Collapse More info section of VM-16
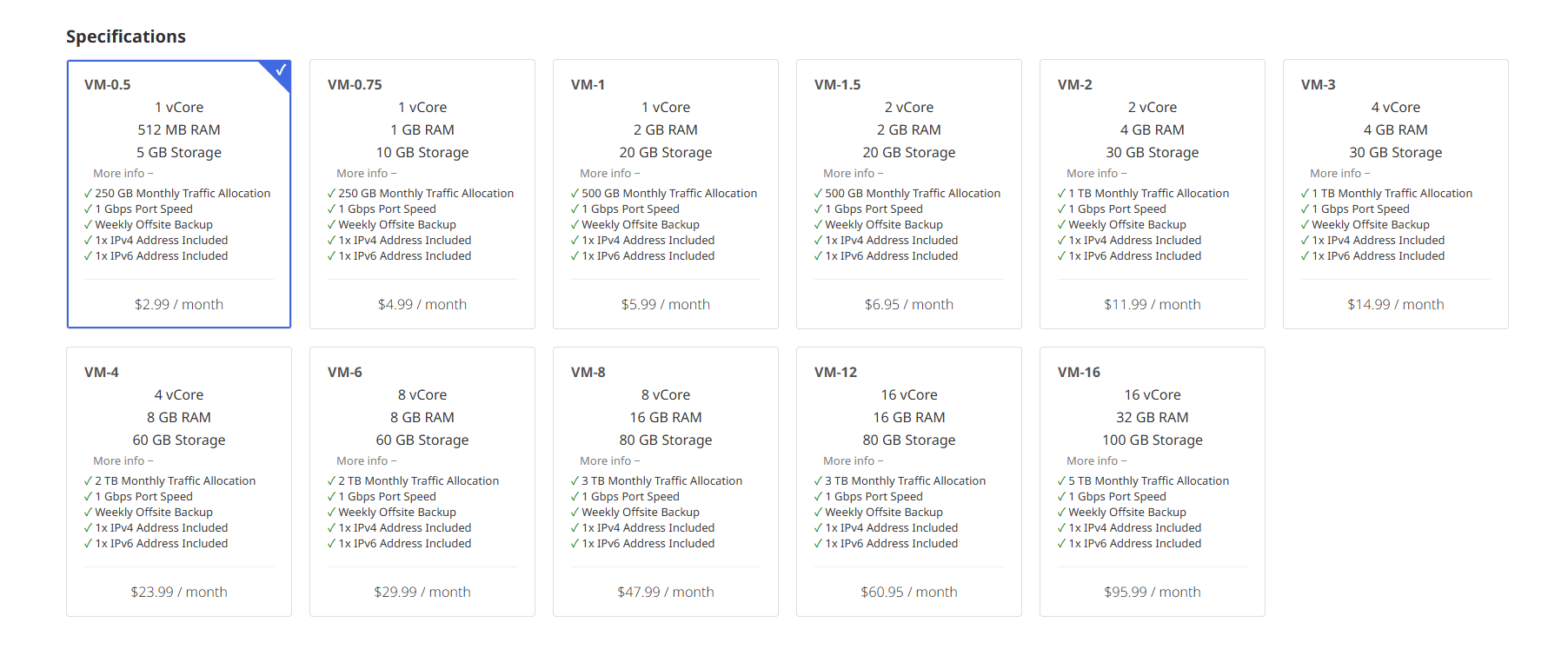This screenshot has height=662, width=1568. (1096, 461)
